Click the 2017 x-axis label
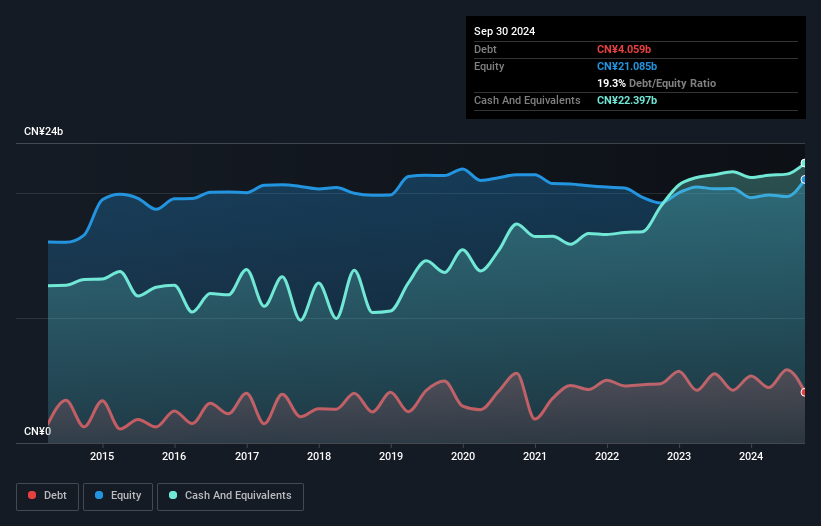 point(247,456)
